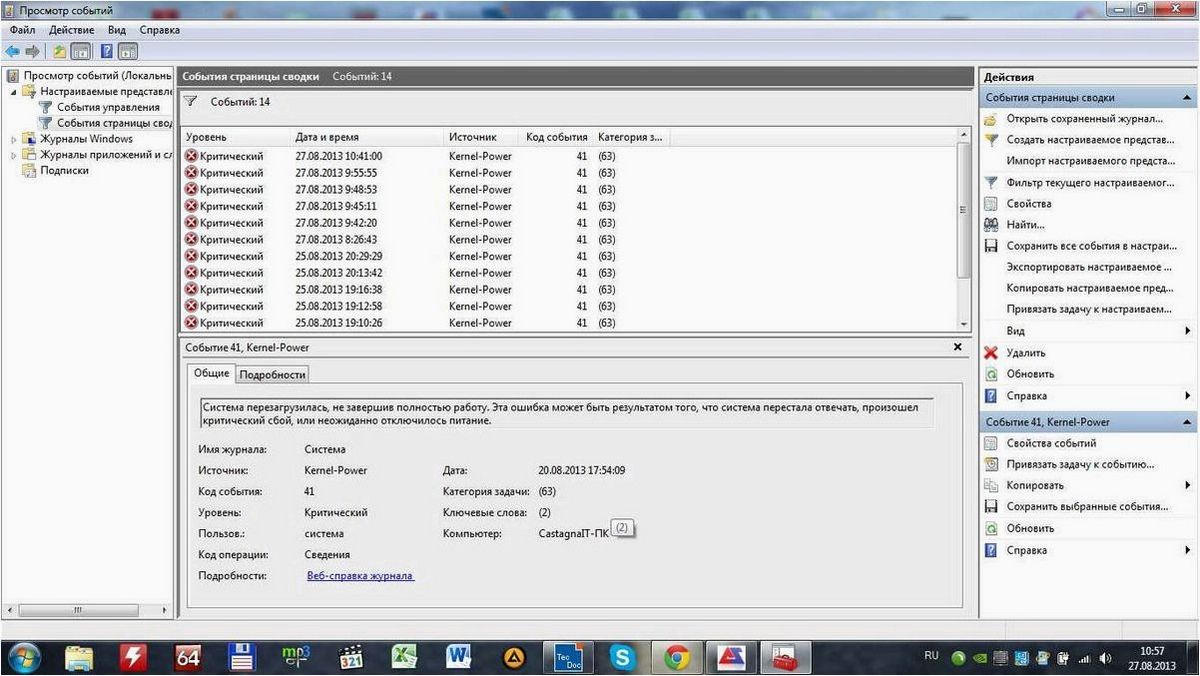Click the volume speaker tray icon
1200x676 pixels.
point(1106,658)
